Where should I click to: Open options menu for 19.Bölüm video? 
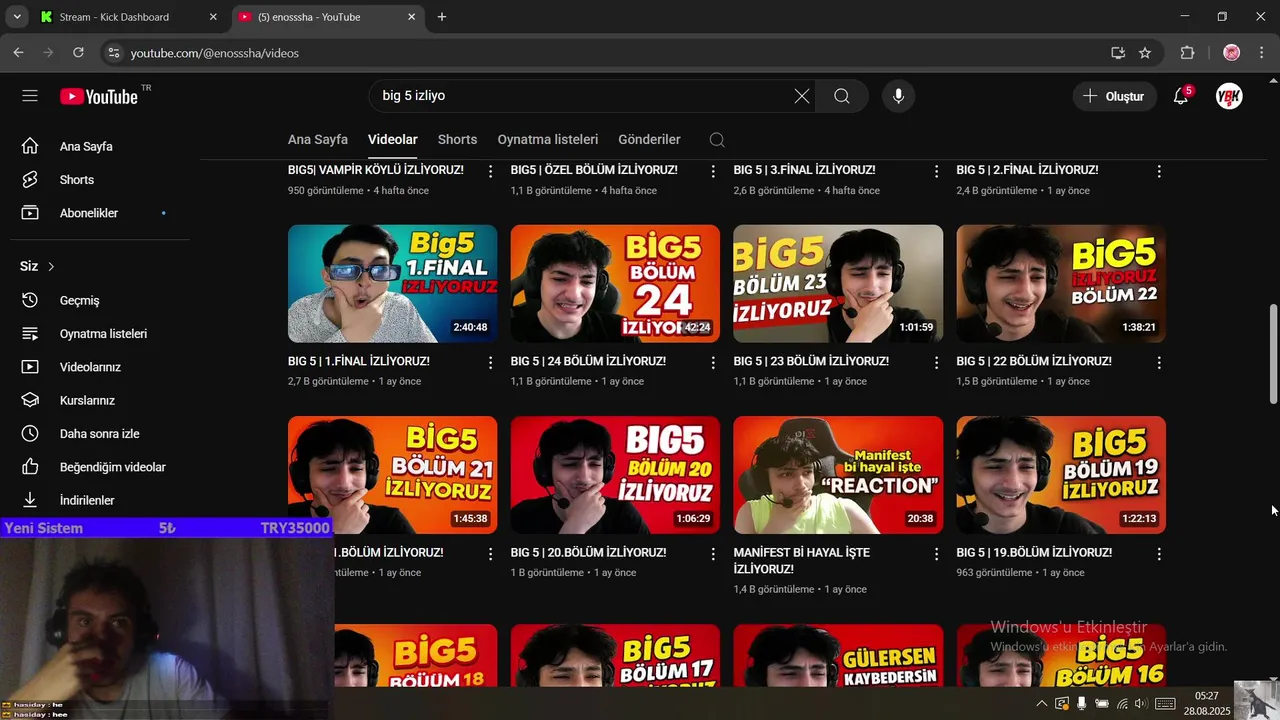1159,553
